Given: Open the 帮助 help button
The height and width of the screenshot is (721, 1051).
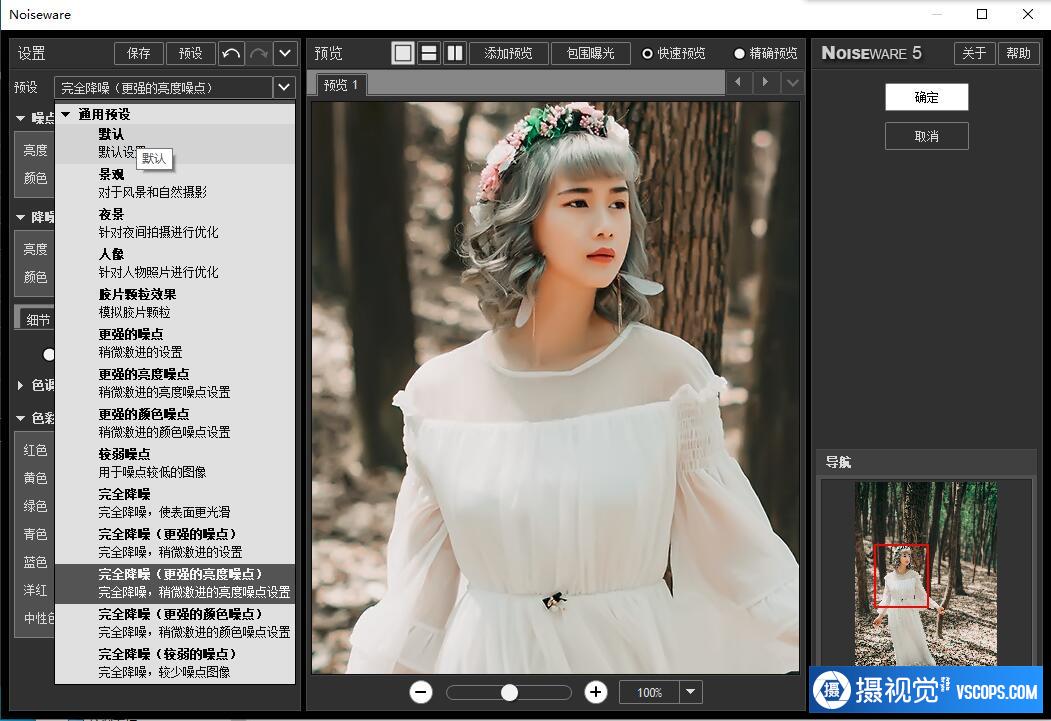Looking at the screenshot, I should (1018, 54).
